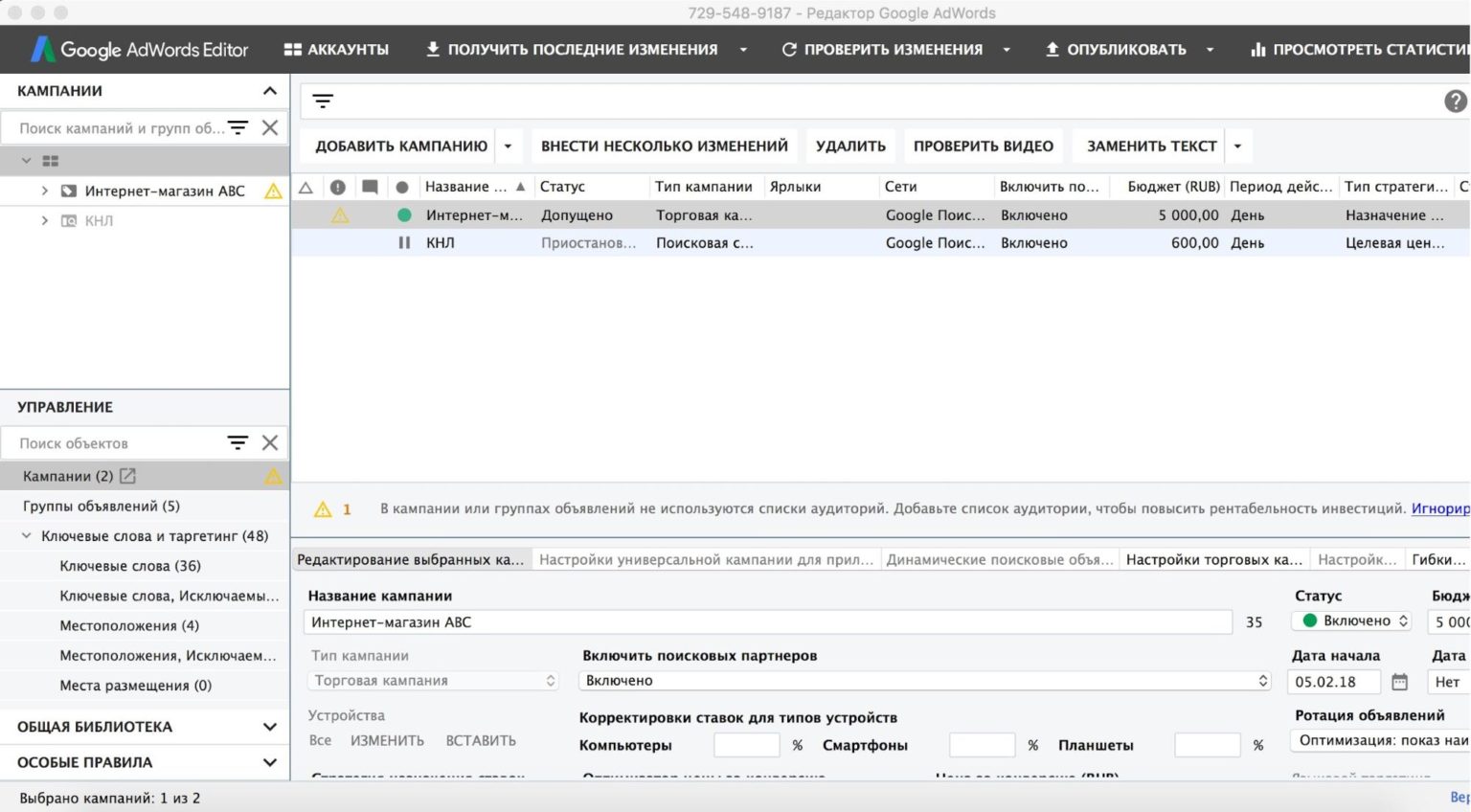
Task: Click the external link icon beside Кампании (2)
Action: tap(127, 476)
